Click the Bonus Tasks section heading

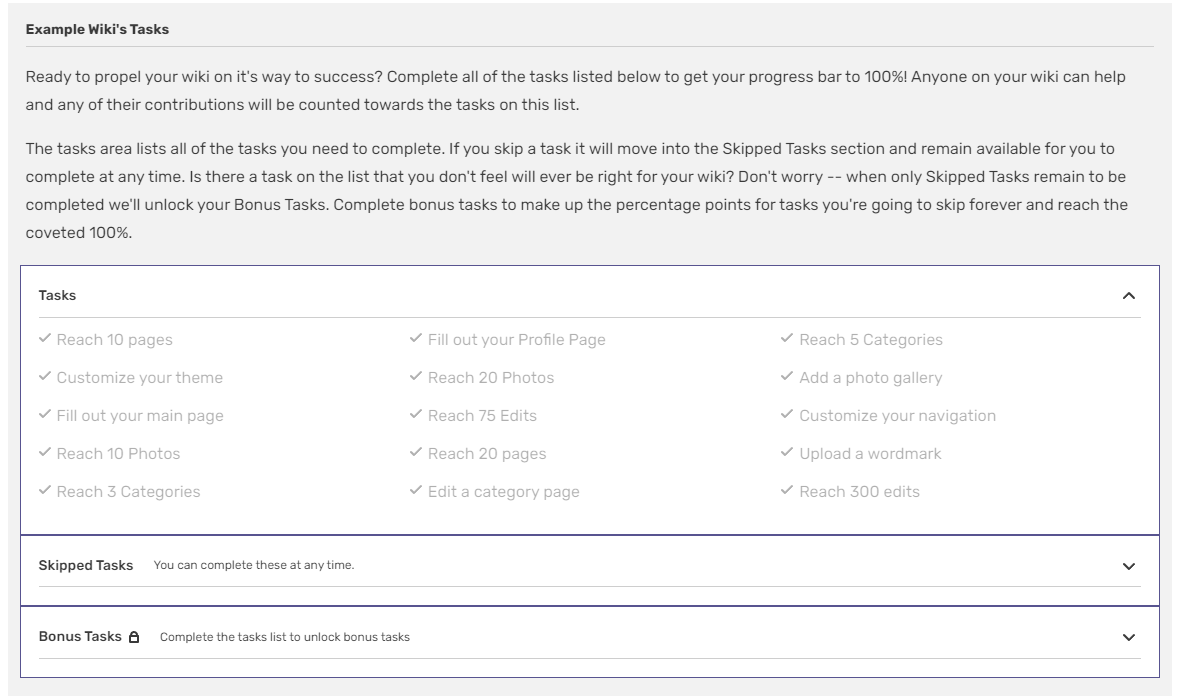tap(80, 637)
